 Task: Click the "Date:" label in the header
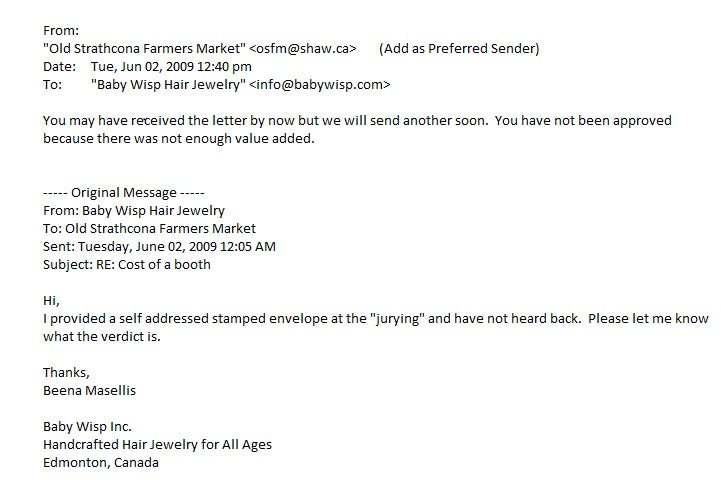[61, 67]
